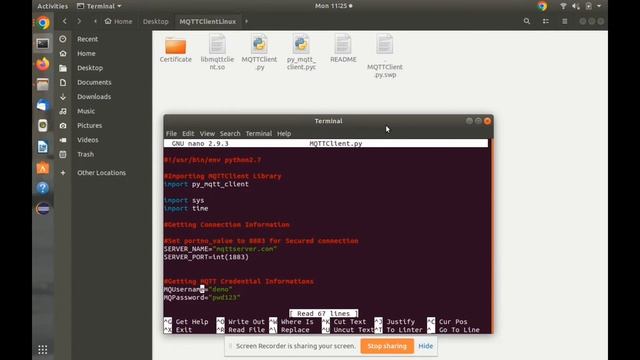
Task: Click 'Go To Line' nano shortcut
Action: pos(453,330)
